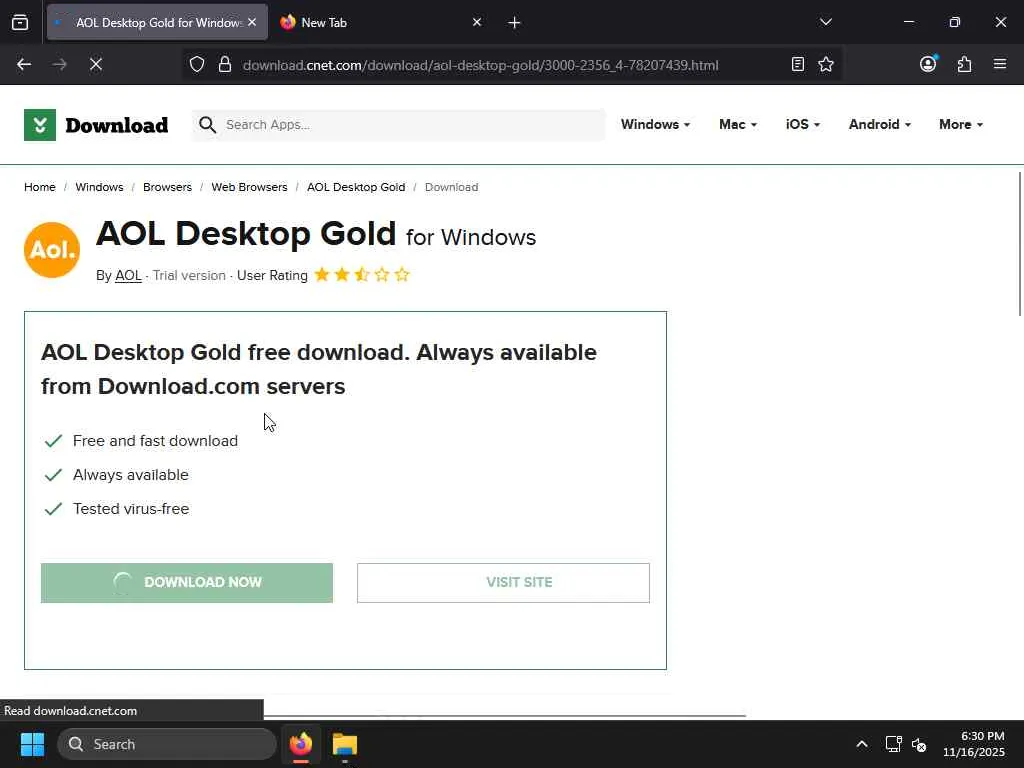This screenshot has width=1024, height=768.
Task: Open Windows breadcrumb link
Action: tap(99, 187)
